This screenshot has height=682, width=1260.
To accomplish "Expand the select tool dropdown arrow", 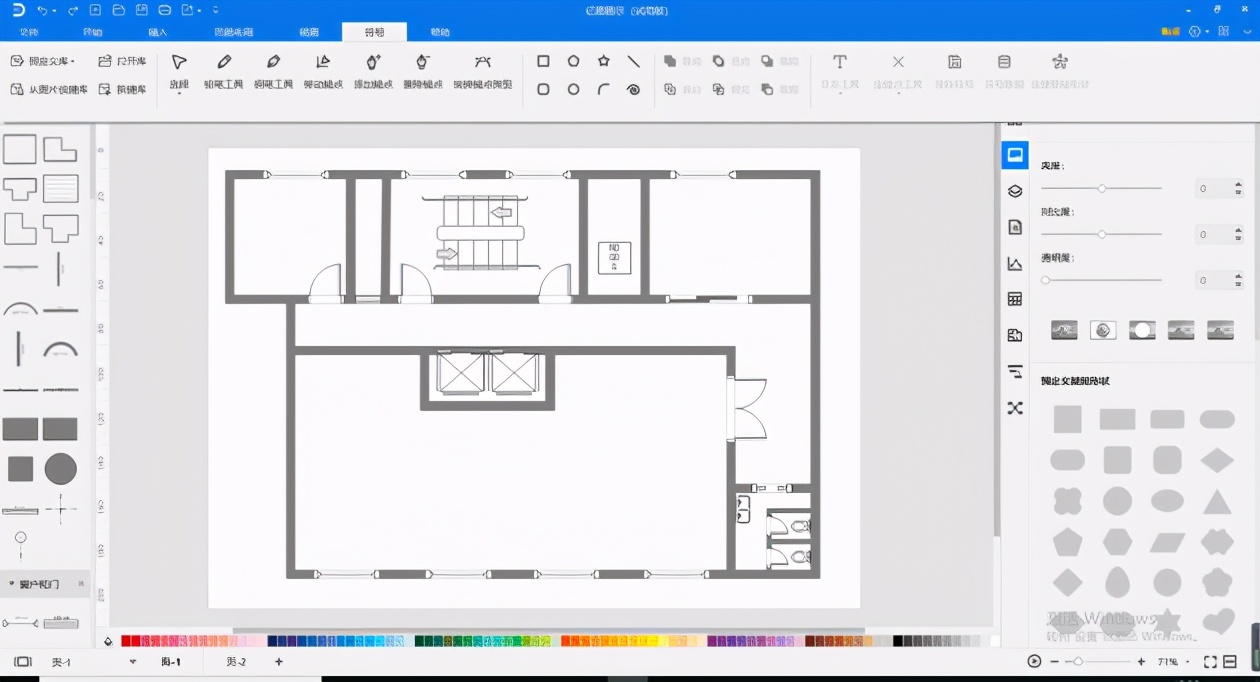I will coord(179,95).
